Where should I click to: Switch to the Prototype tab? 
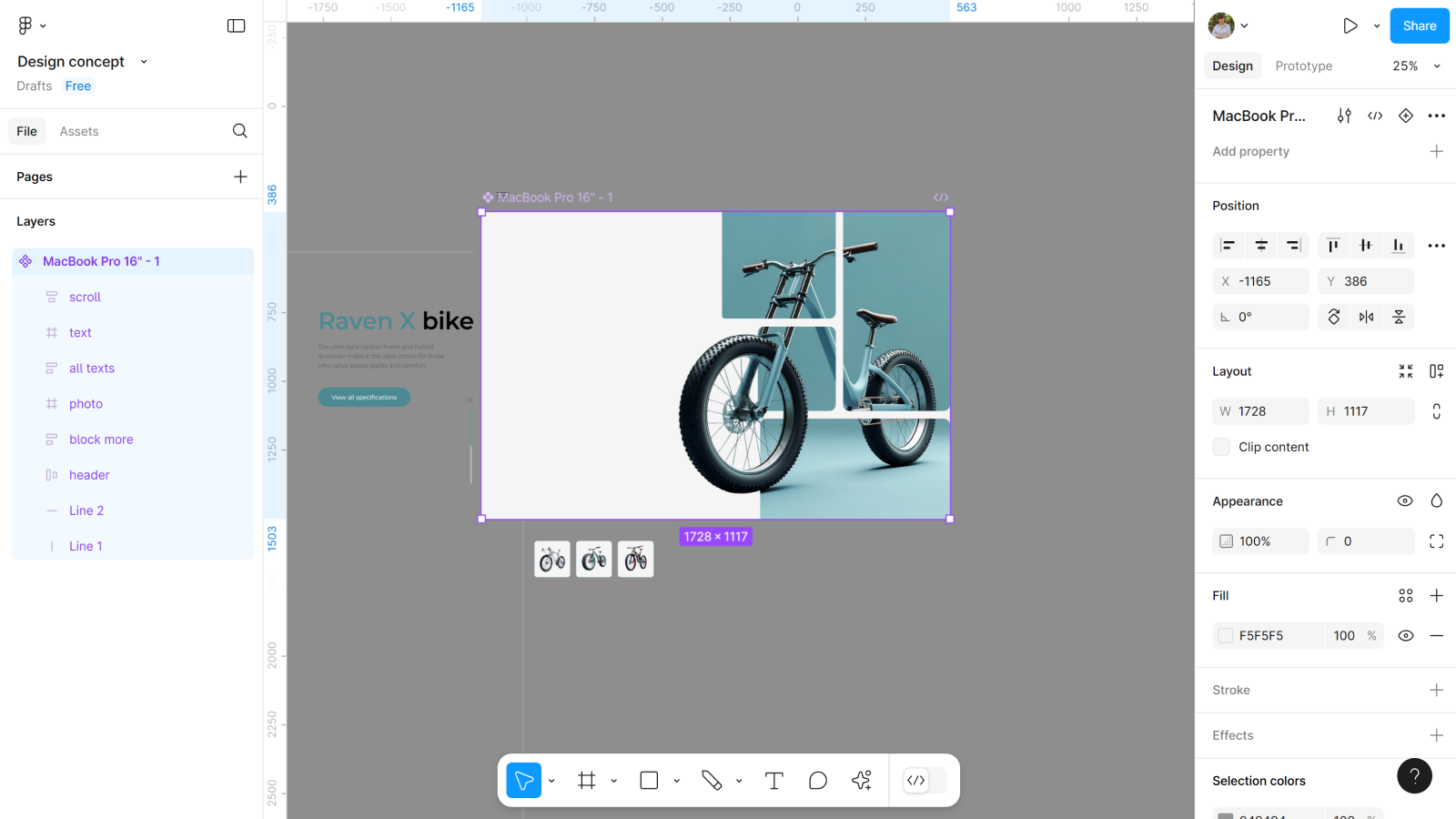(1303, 66)
